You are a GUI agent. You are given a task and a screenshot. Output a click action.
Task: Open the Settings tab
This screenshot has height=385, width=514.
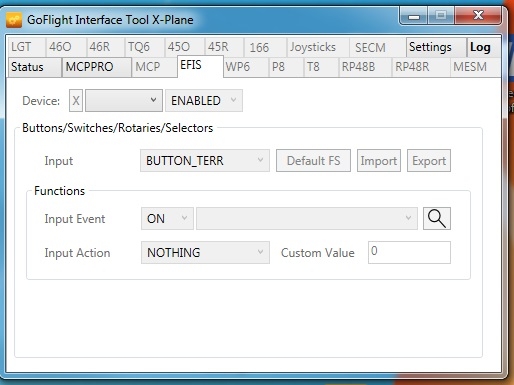point(436,47)
